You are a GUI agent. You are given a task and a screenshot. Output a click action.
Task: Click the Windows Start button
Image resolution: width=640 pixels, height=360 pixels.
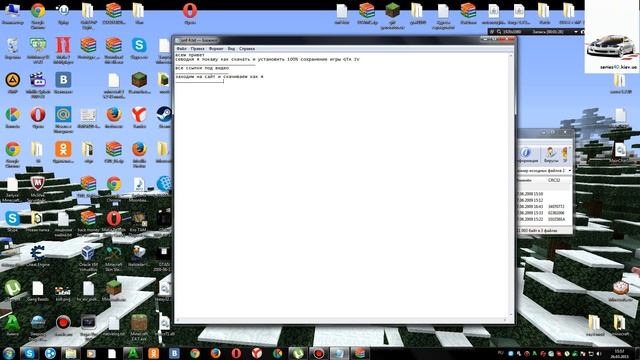9,353
